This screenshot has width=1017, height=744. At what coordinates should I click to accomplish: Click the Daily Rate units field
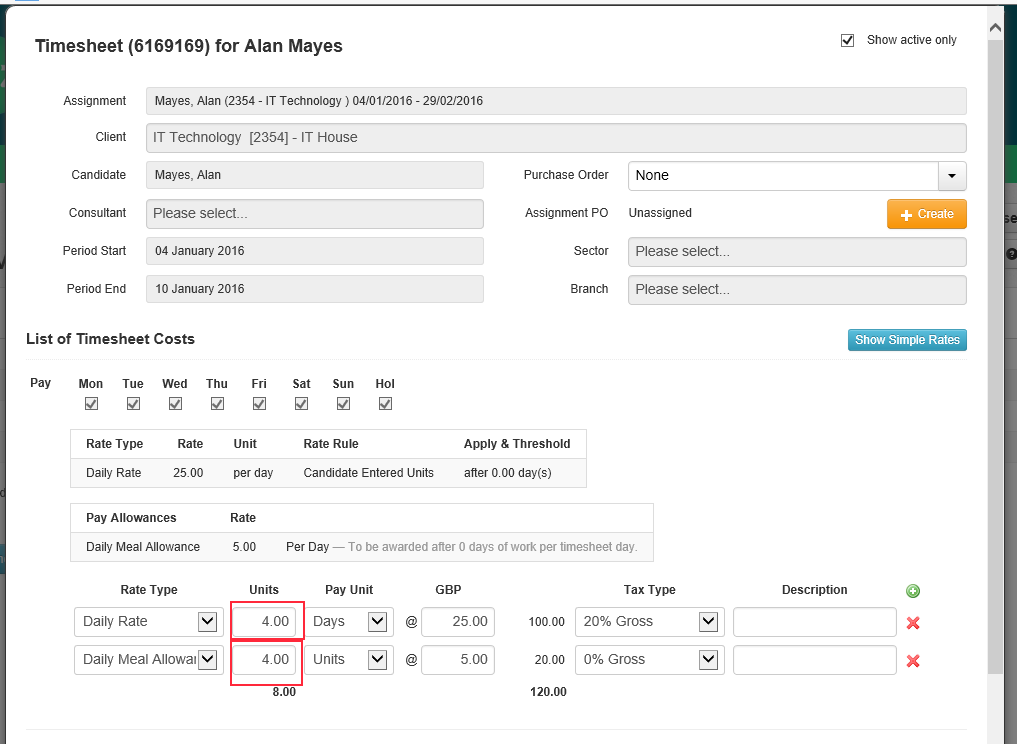[265, 622]
